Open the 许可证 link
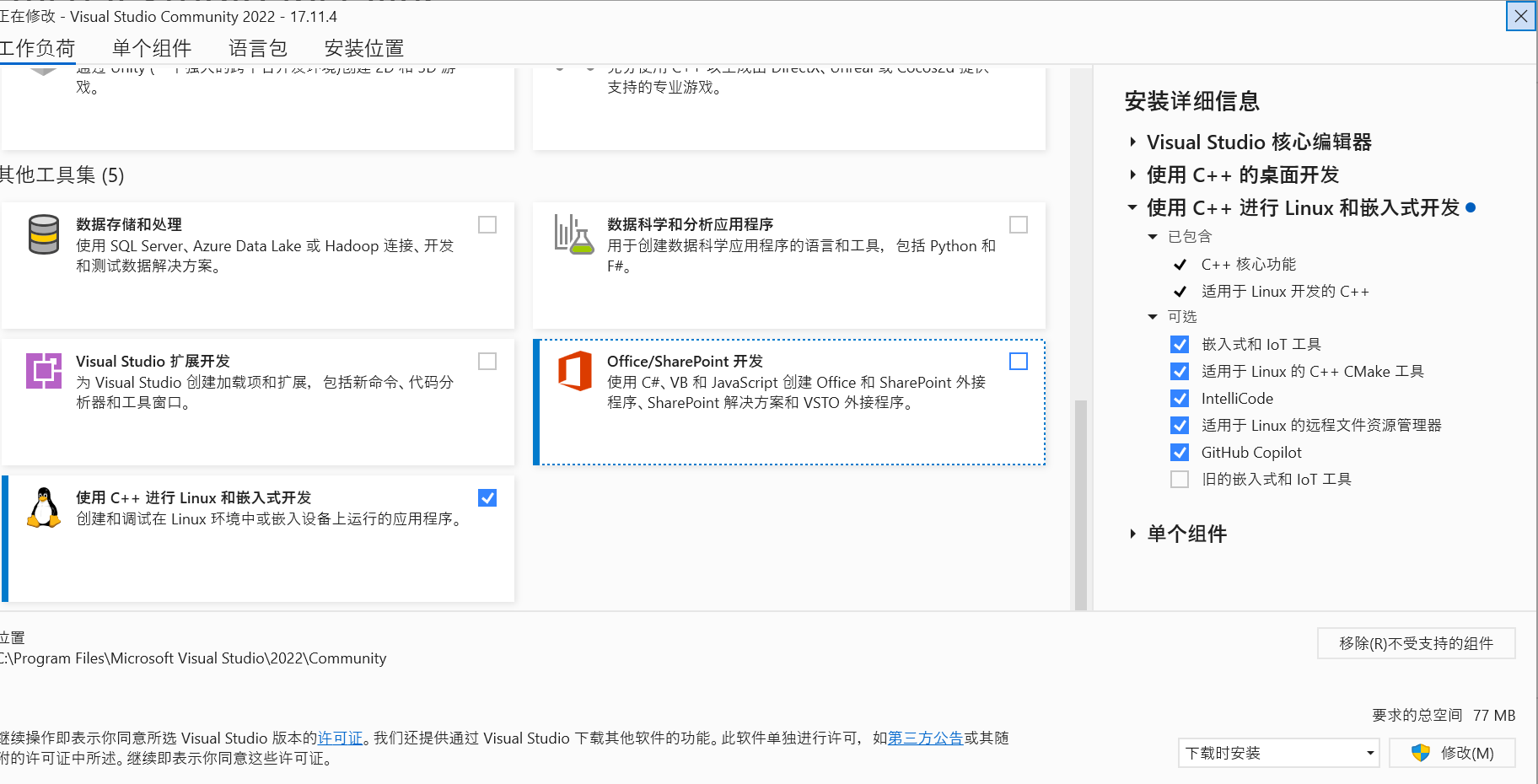 pos(340,738)
